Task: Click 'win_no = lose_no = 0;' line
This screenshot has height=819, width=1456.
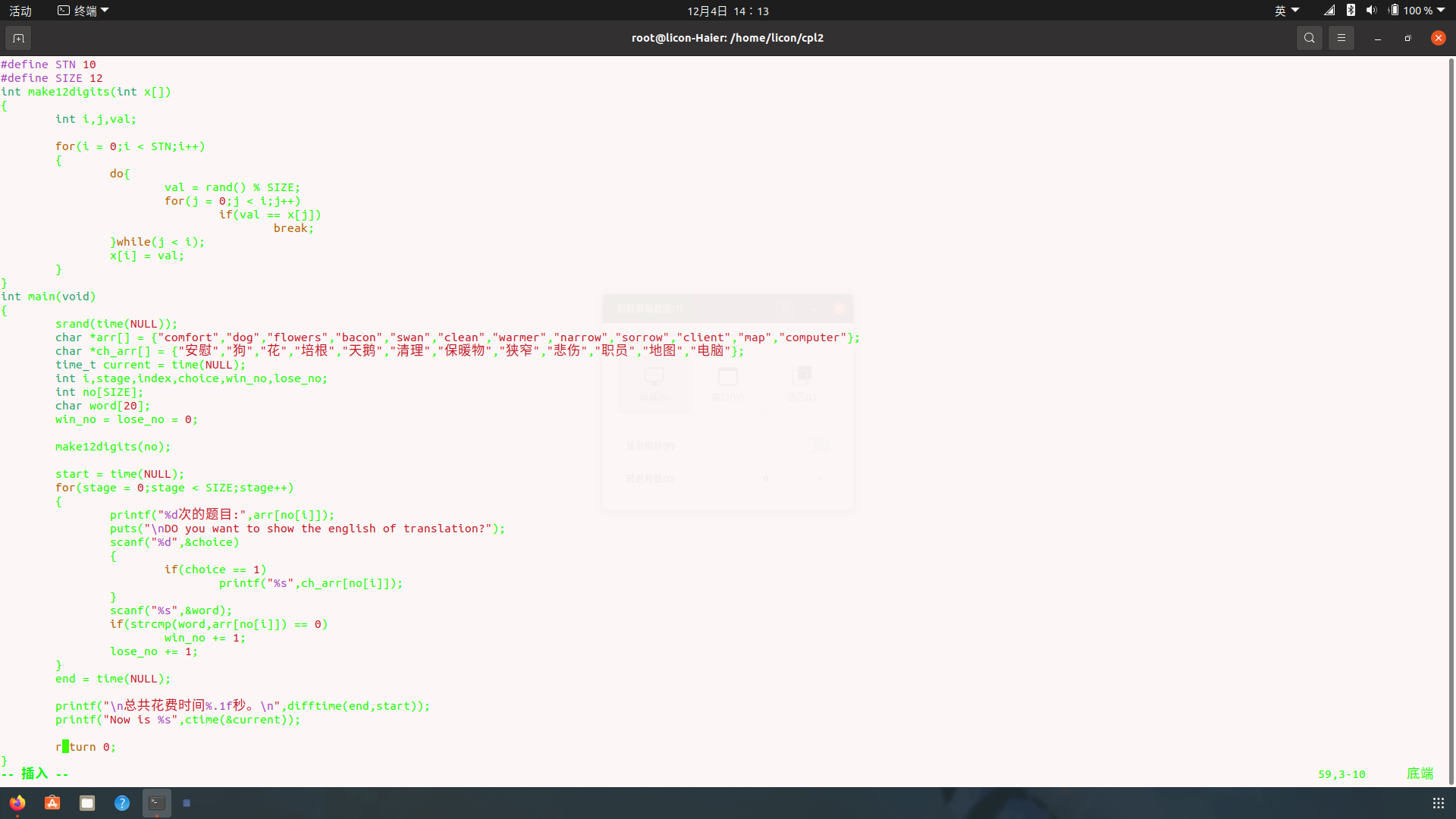Action: point(127,419)
